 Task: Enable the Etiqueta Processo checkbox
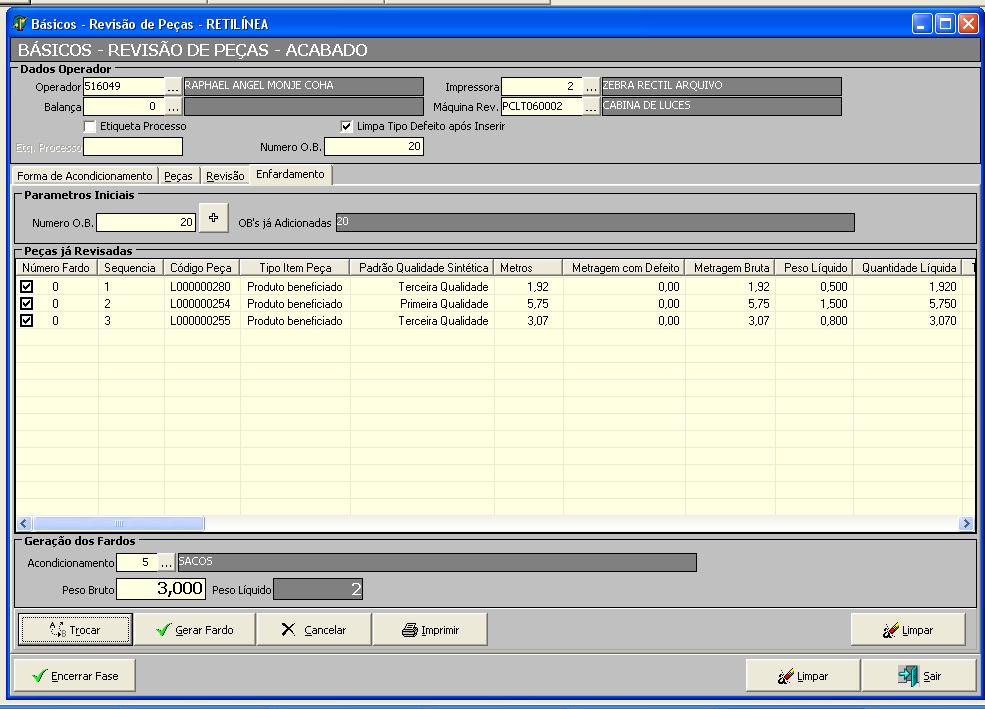tap(90, 127)
